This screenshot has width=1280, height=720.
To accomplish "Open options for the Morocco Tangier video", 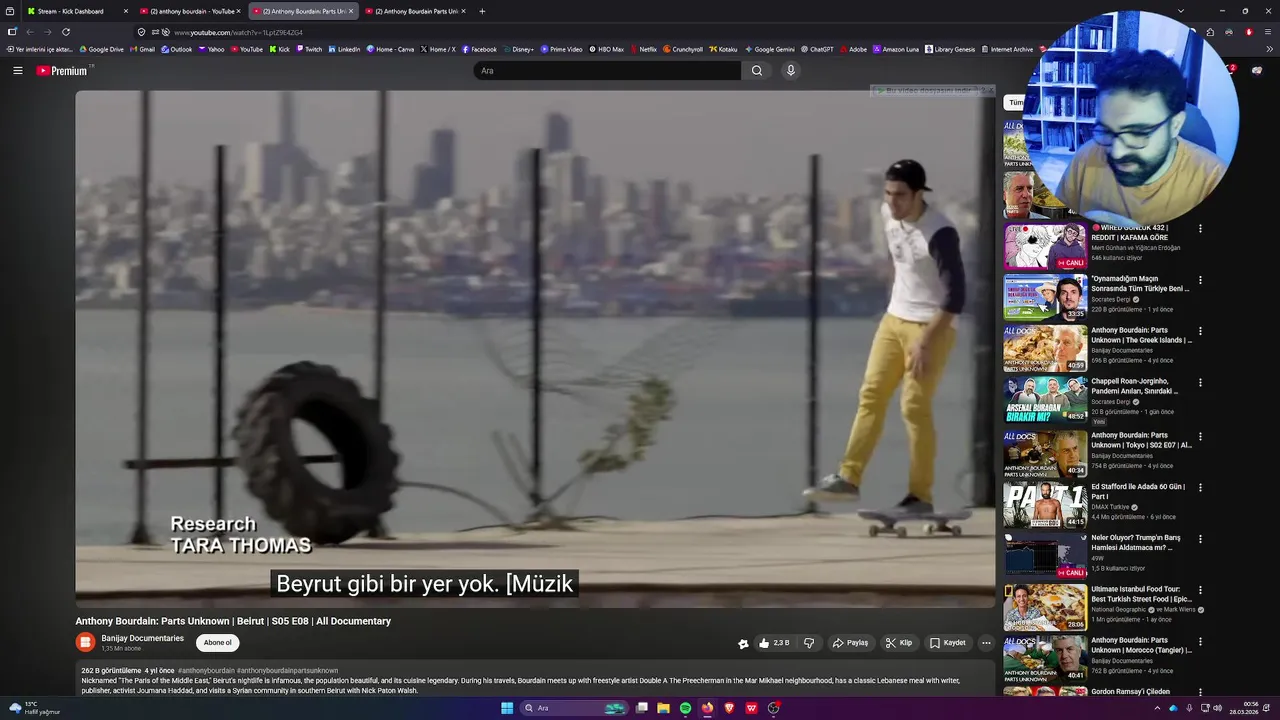I will 1201,641.
